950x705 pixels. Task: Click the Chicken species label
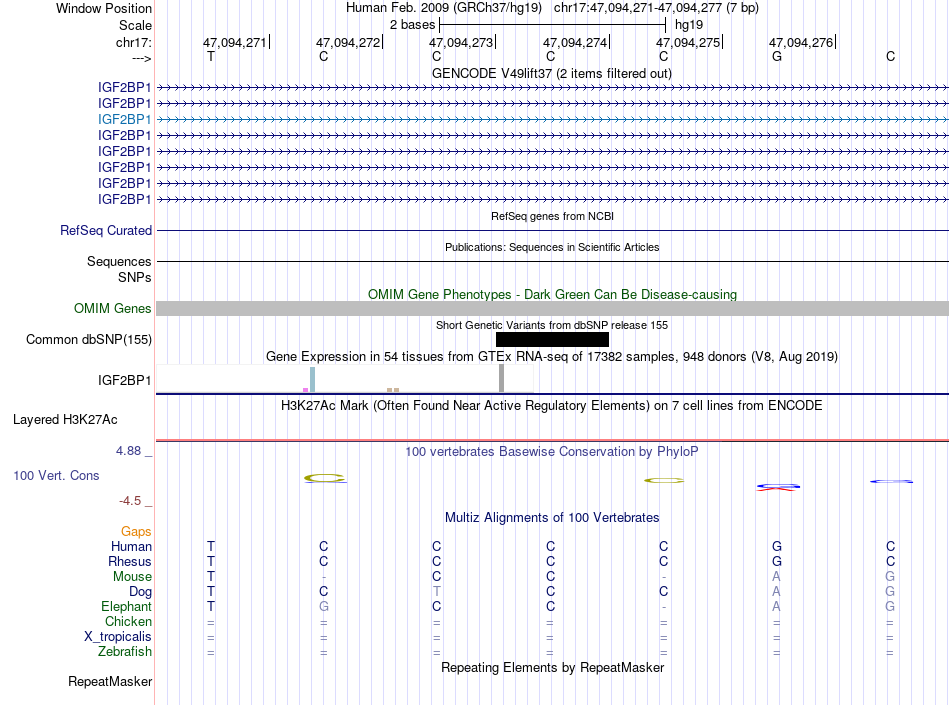coord(128,621)
